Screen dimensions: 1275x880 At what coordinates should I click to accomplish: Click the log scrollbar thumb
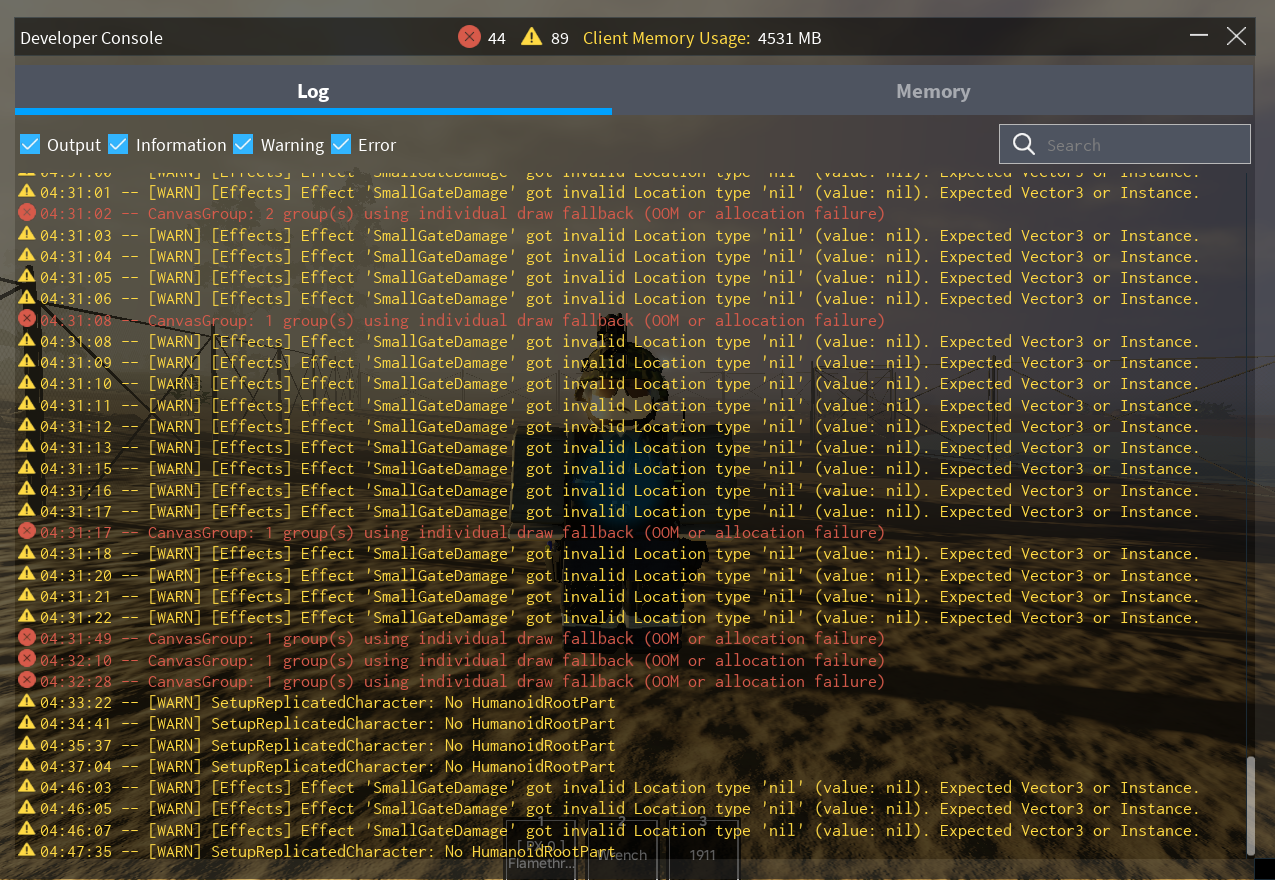[1250, 805]
